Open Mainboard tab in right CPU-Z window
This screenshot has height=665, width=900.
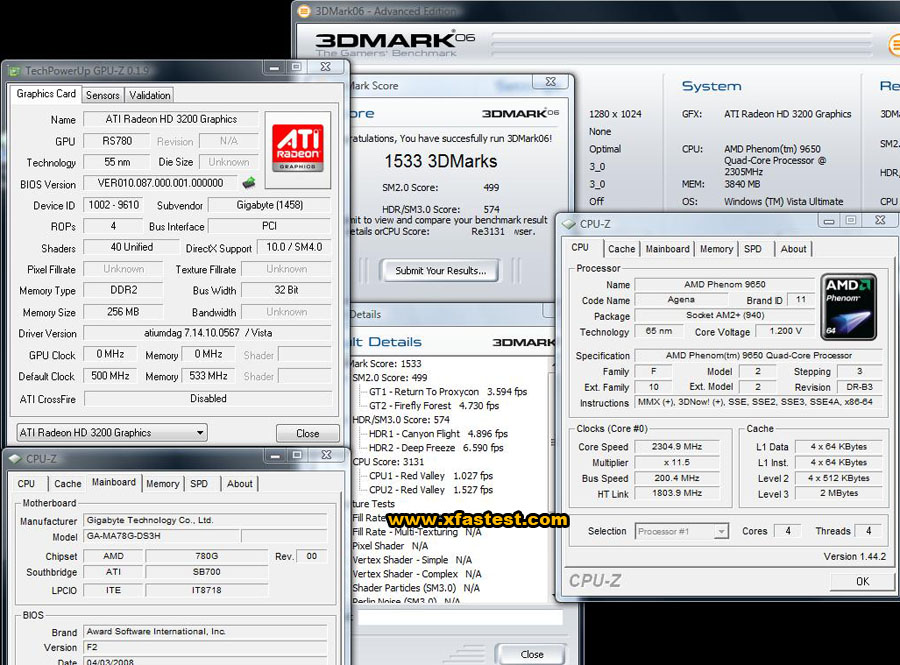[x=668, y=249]
